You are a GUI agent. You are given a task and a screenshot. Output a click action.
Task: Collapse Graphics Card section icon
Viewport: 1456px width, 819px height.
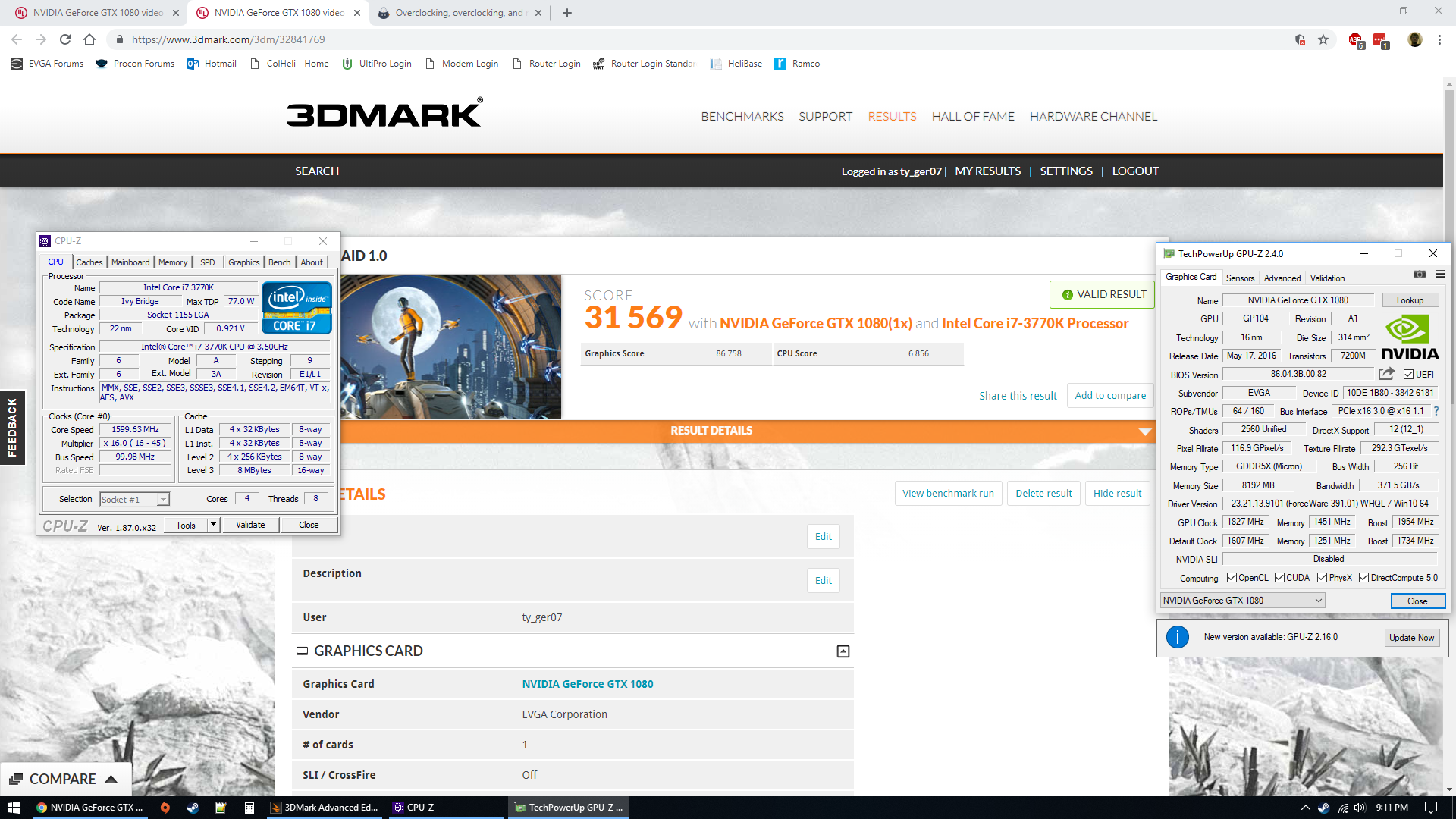(x=843, y=651)
